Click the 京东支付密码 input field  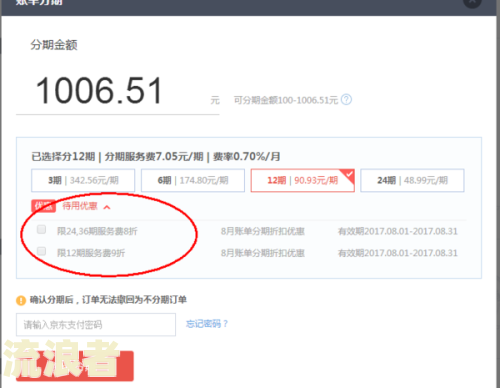[x=96, y=324]
